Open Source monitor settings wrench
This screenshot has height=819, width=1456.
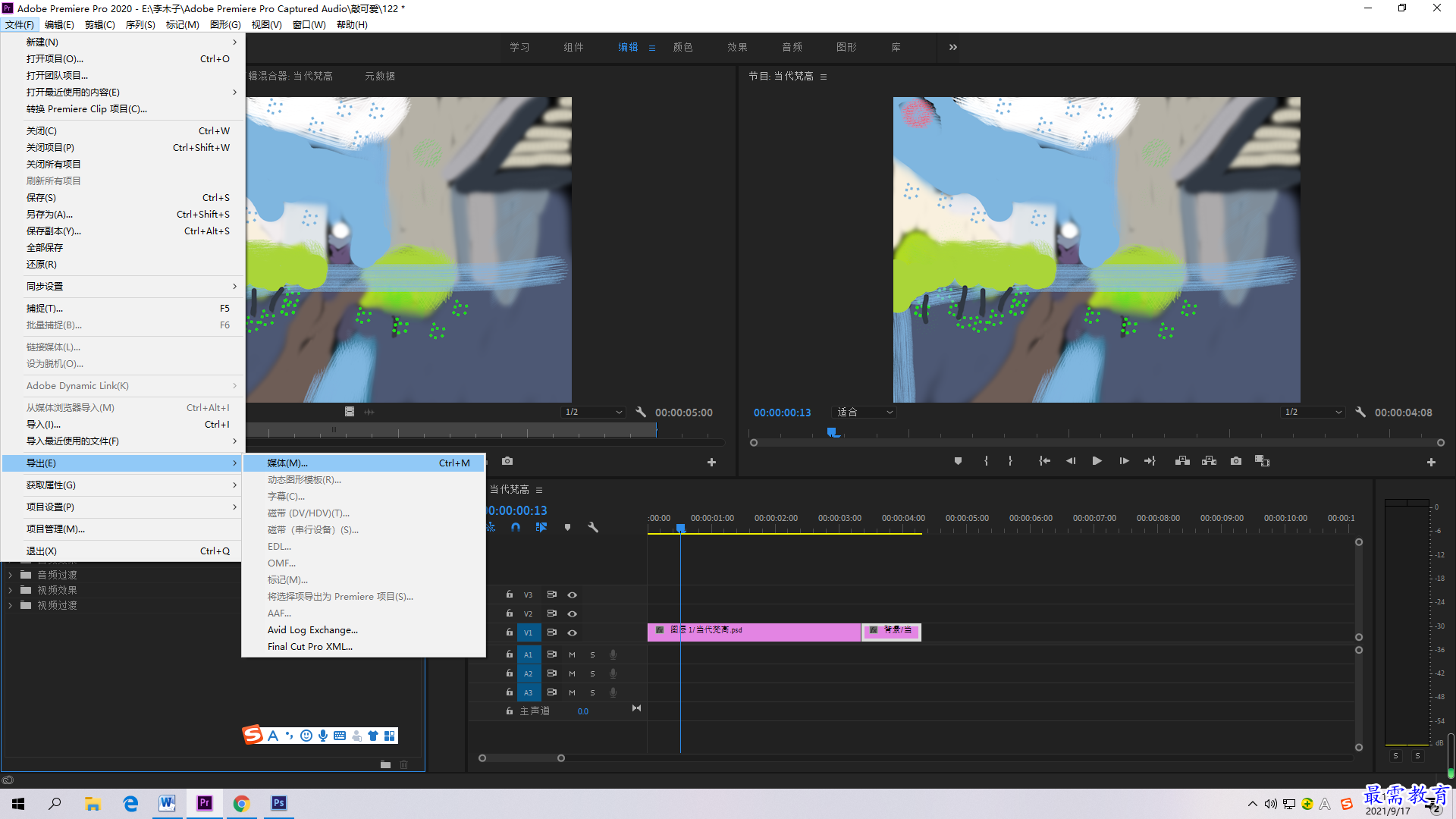click(641, 413)
